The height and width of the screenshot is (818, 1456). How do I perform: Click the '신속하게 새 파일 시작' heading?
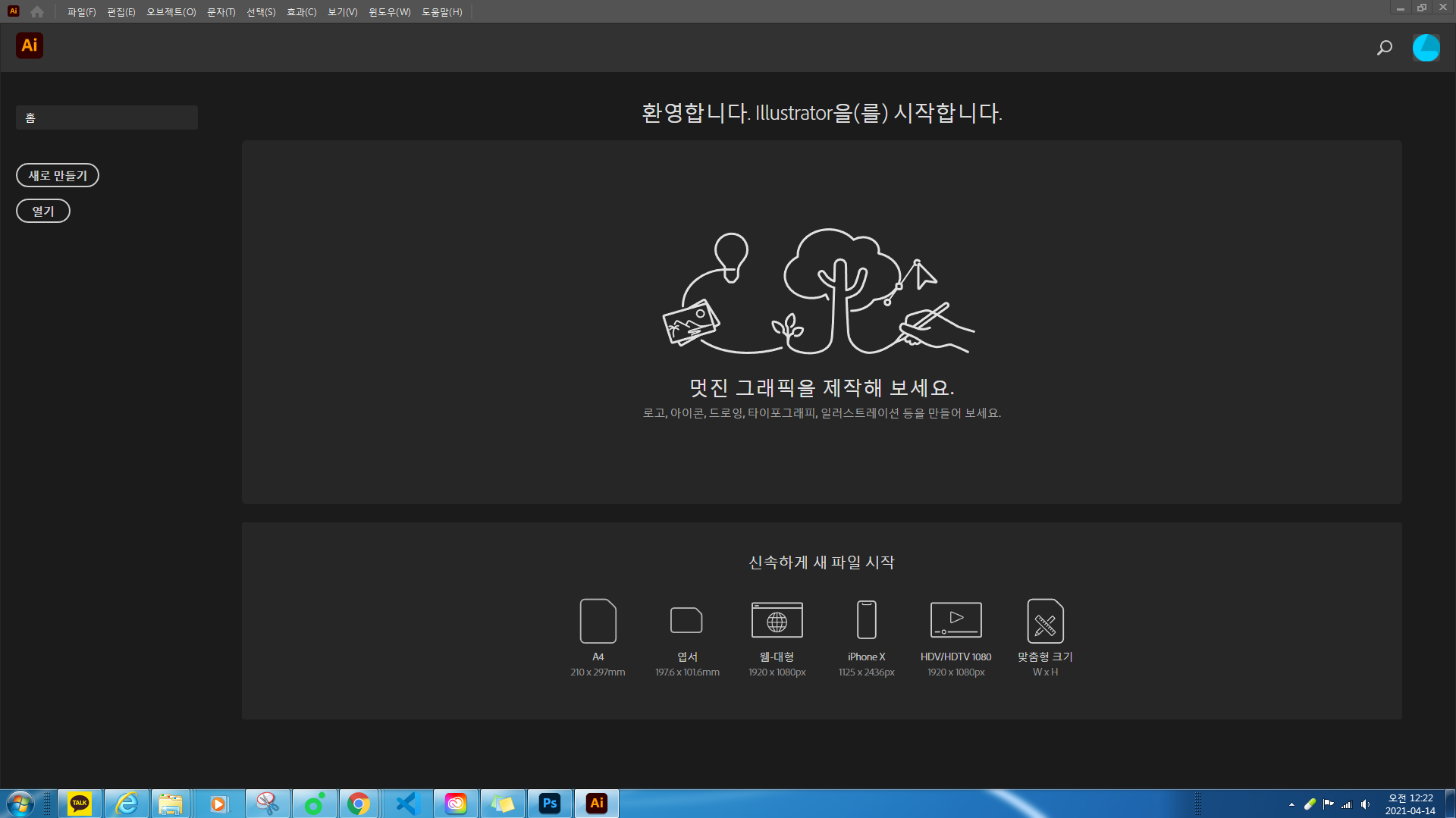pyautogui.click(x=822, y=563)
